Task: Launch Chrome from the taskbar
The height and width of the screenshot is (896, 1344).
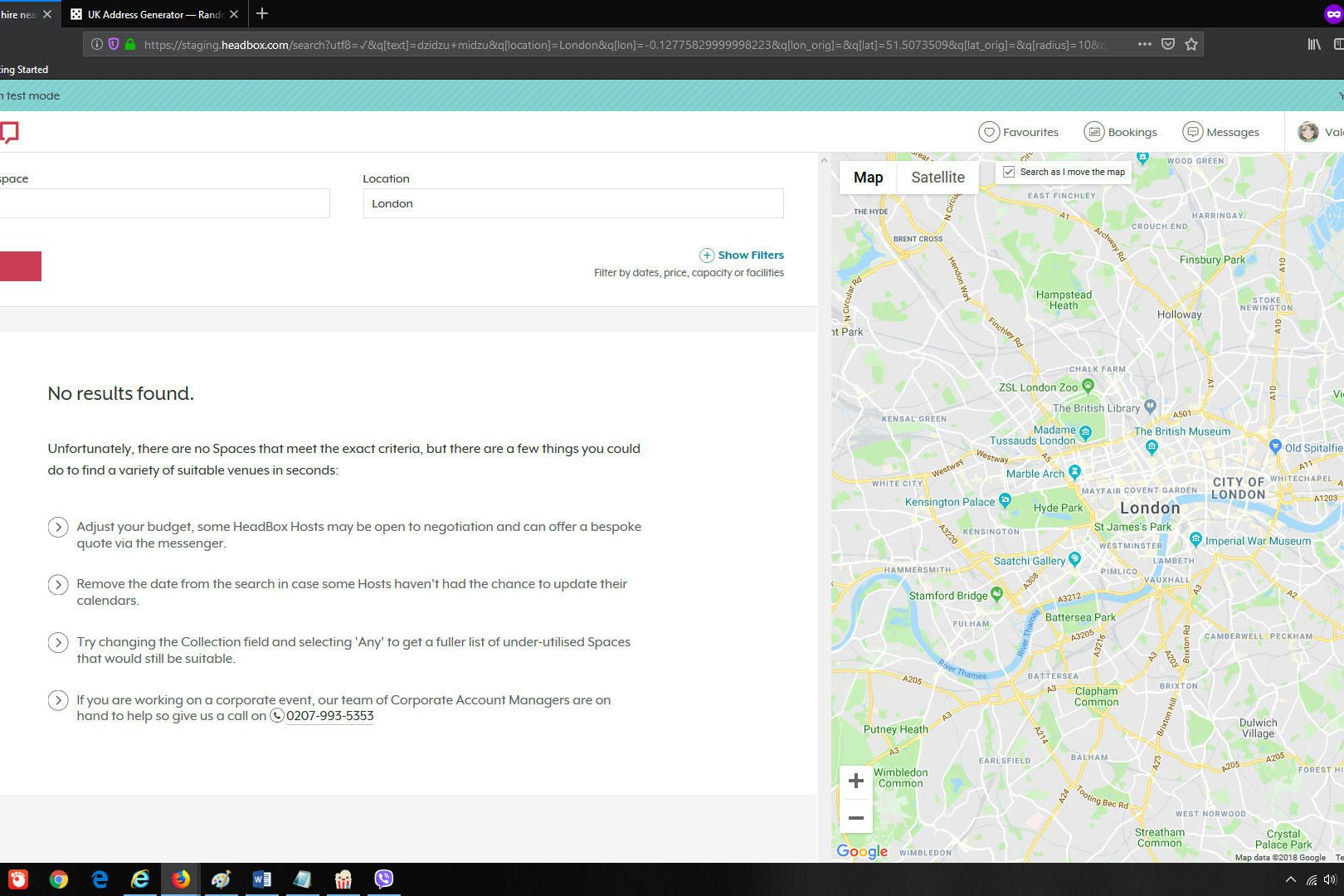Action: [x=58, y=879]
